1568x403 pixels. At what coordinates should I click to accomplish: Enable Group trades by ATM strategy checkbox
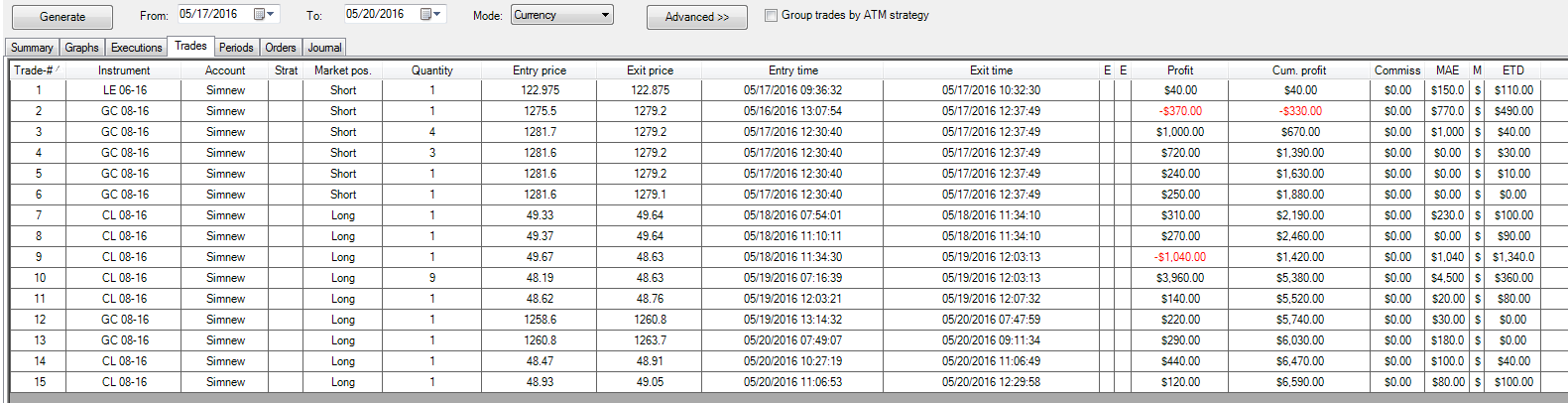(x=771, y=15)
